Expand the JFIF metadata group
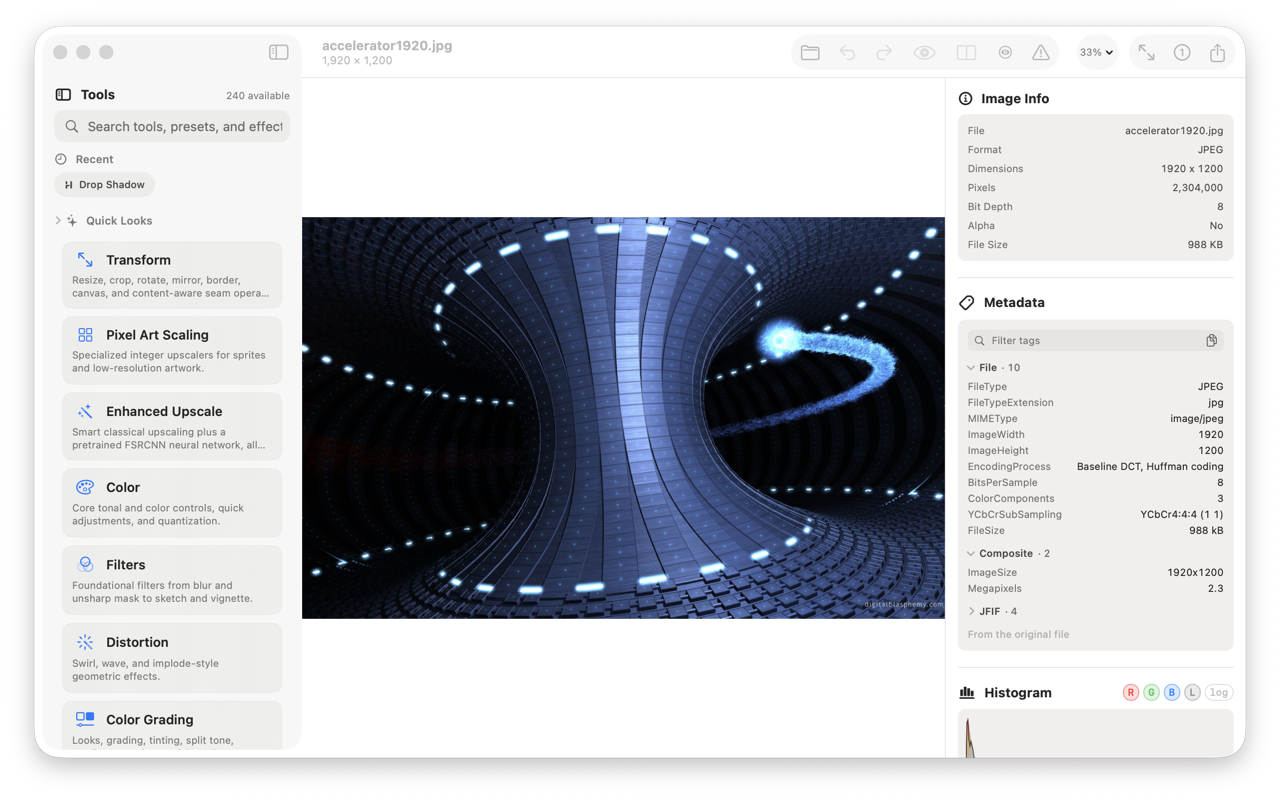1280x800 pixels. [971, 612]
